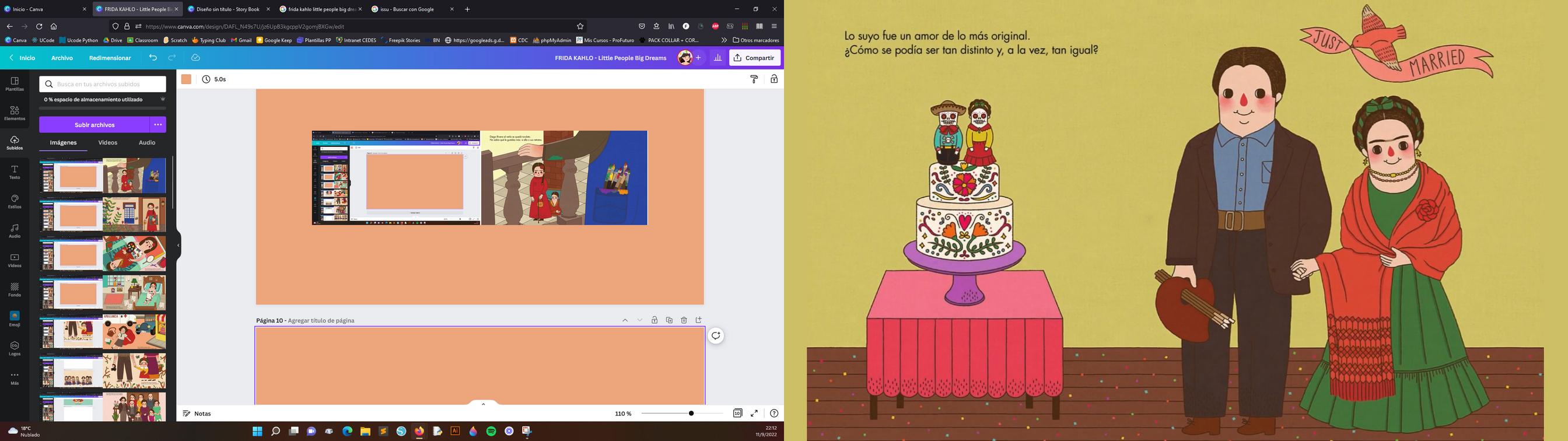Click the animation timing 5.0s button
The image size is (1568, 441).
coord(214,79)
